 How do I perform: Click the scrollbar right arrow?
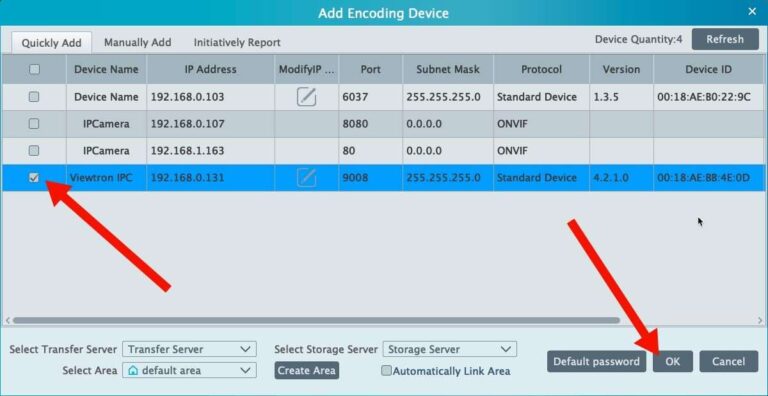(760, 321)
